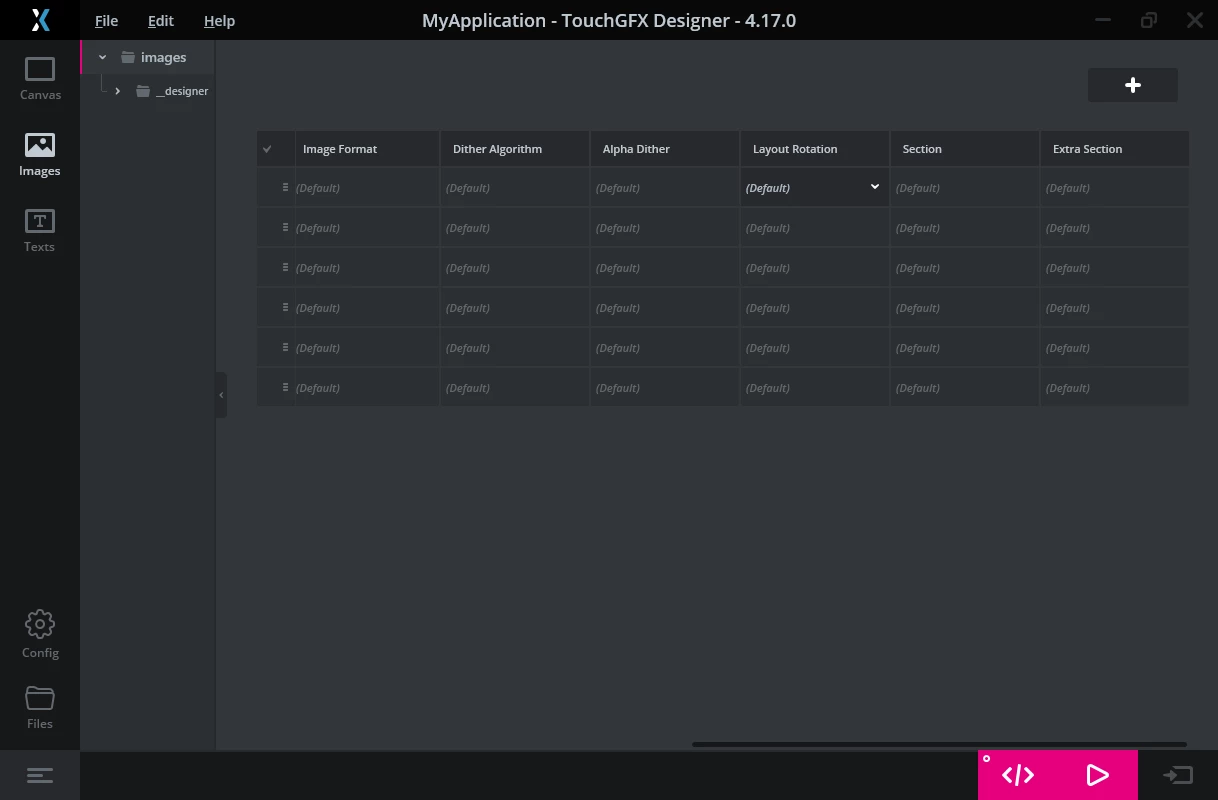Image resolution: width=1218 pixels, height=800 pixels.
Task: Click first row Extra Section cell
Action: click(1115, 188)
